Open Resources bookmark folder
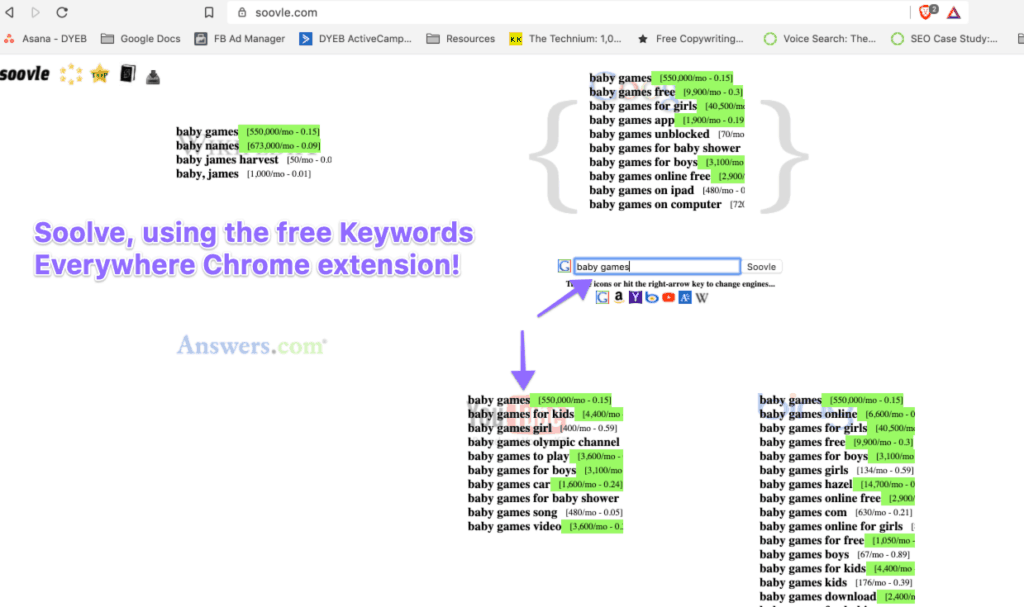This screenshot has width=1024, height=607. [x=460, y=39]
